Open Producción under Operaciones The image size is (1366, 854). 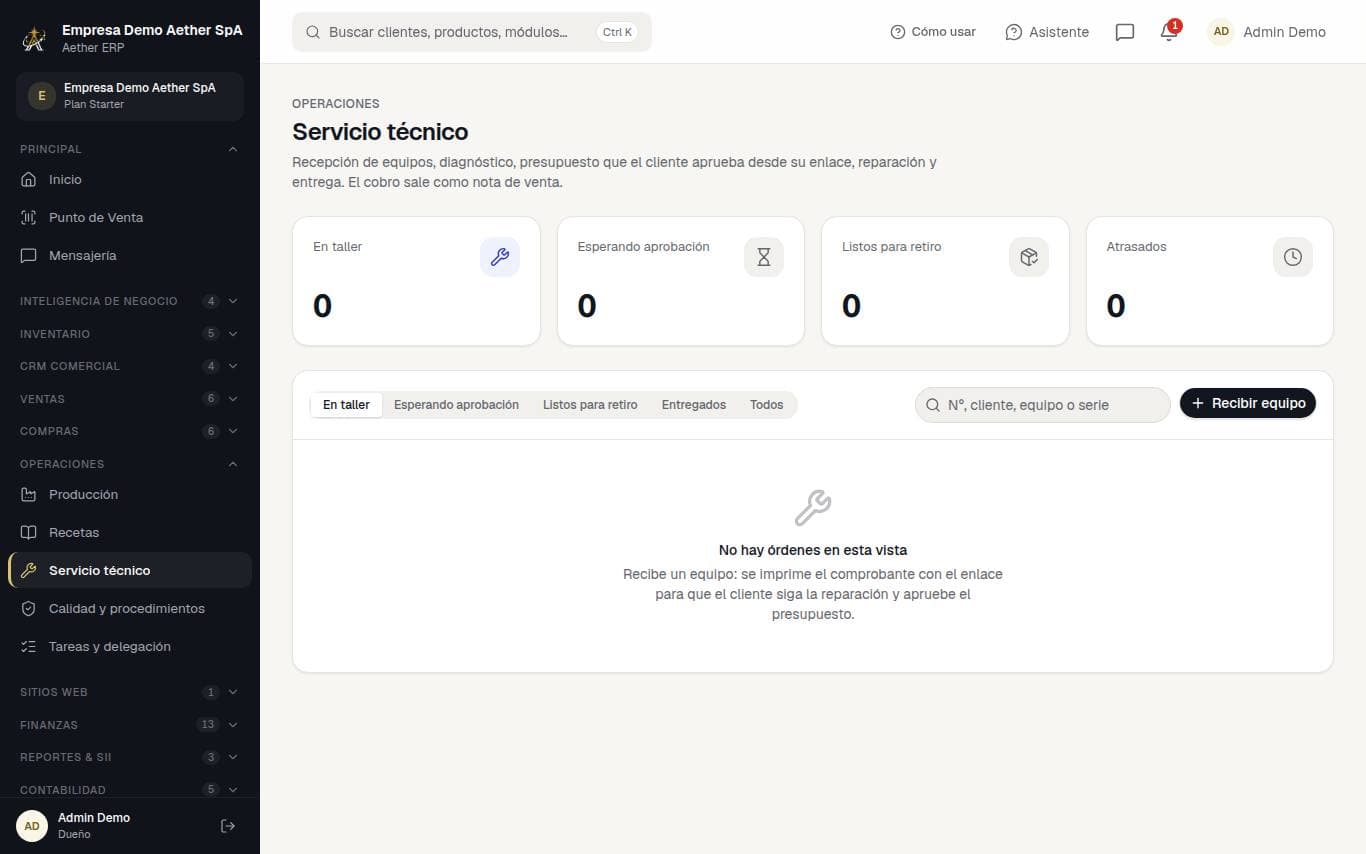point(130,495)
